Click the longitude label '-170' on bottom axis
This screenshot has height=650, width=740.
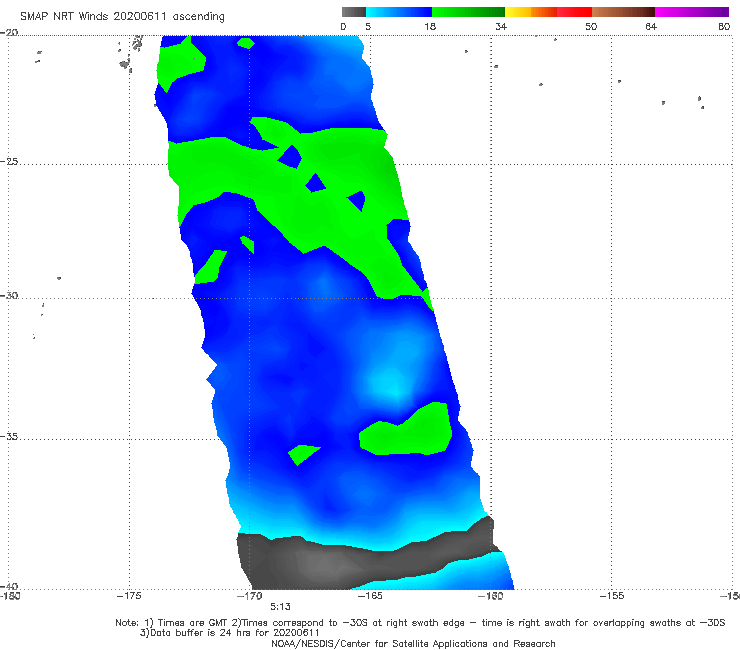pos(250,596)
